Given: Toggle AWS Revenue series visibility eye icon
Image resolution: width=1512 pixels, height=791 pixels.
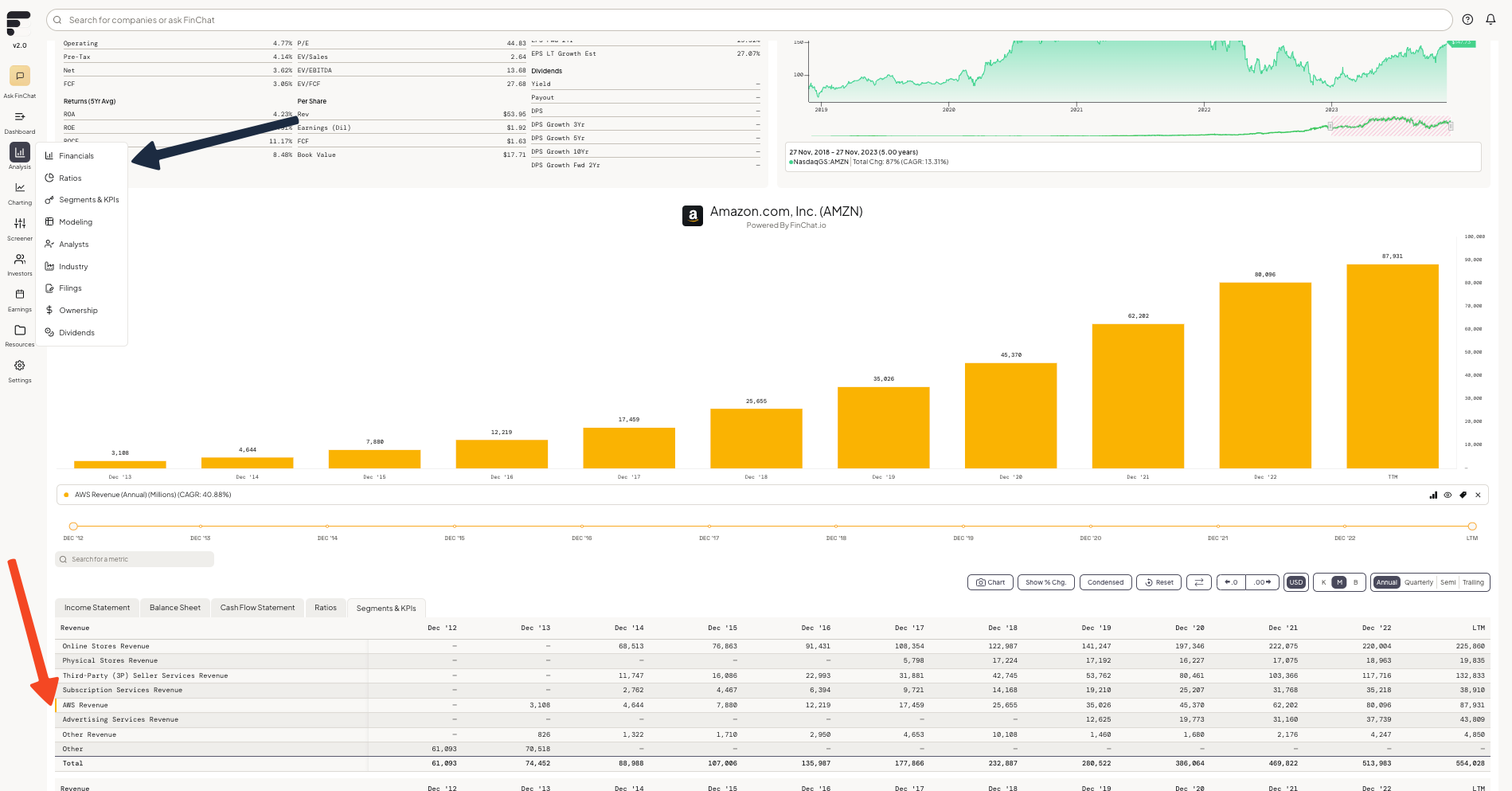Looking at the screenshot, I should point(1448,495).
